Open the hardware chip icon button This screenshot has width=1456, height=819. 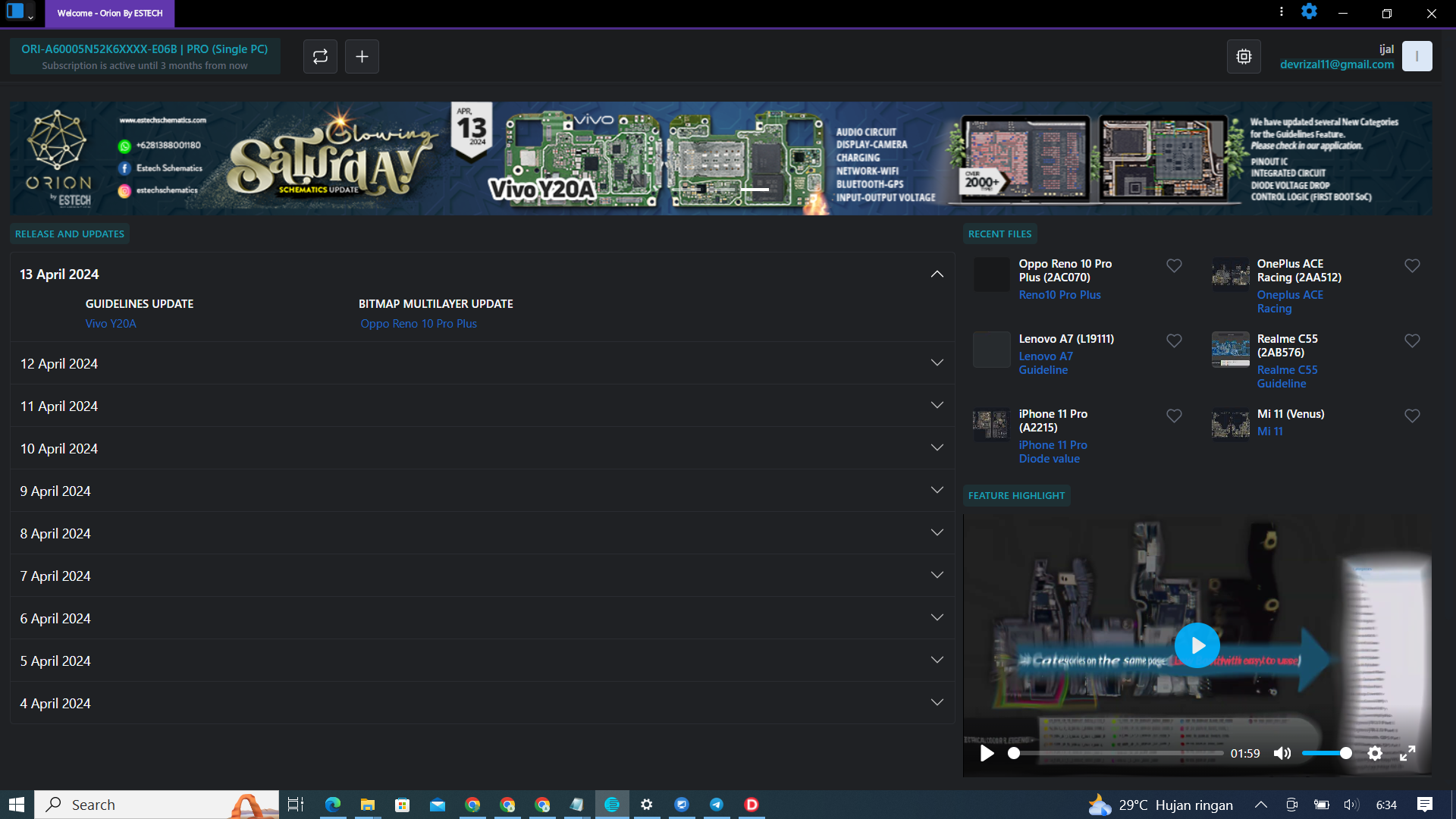(1244, 56)
